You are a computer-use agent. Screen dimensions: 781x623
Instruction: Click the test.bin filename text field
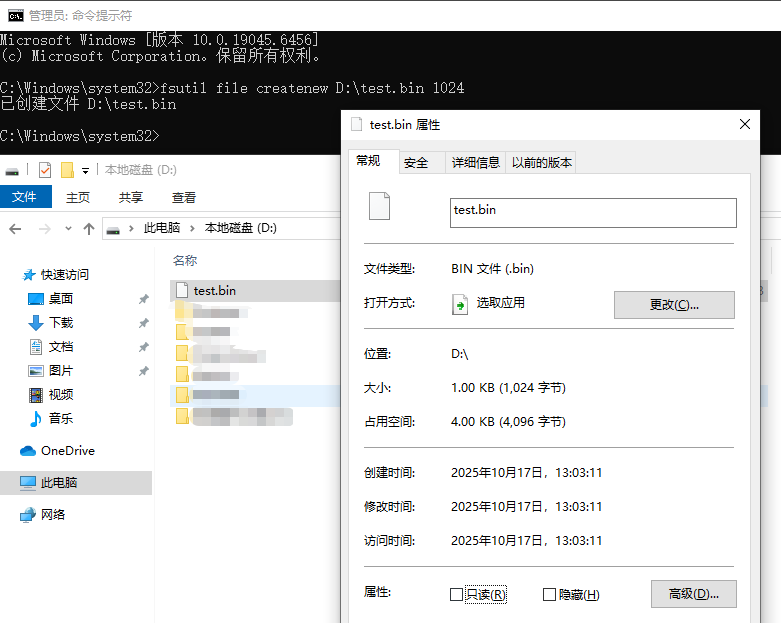click(592, 212)
